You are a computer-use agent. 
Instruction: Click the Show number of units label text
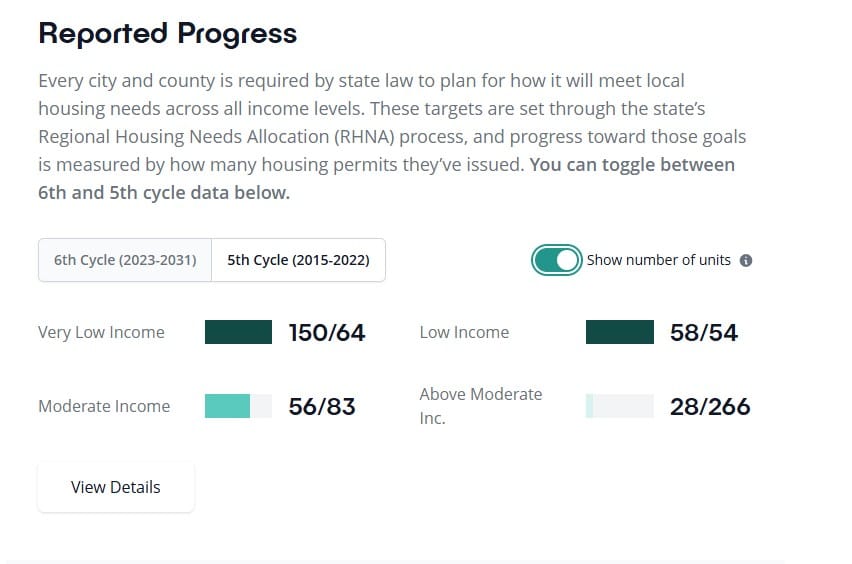[x=659, y=260]
